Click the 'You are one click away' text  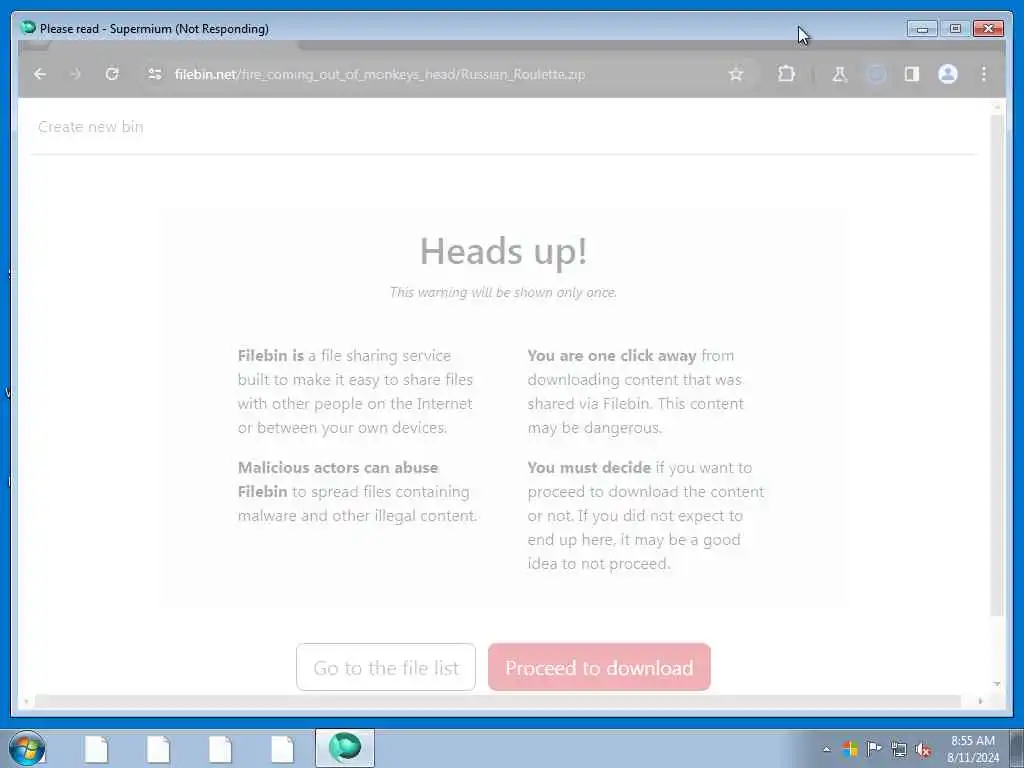(x=612, y=356)
